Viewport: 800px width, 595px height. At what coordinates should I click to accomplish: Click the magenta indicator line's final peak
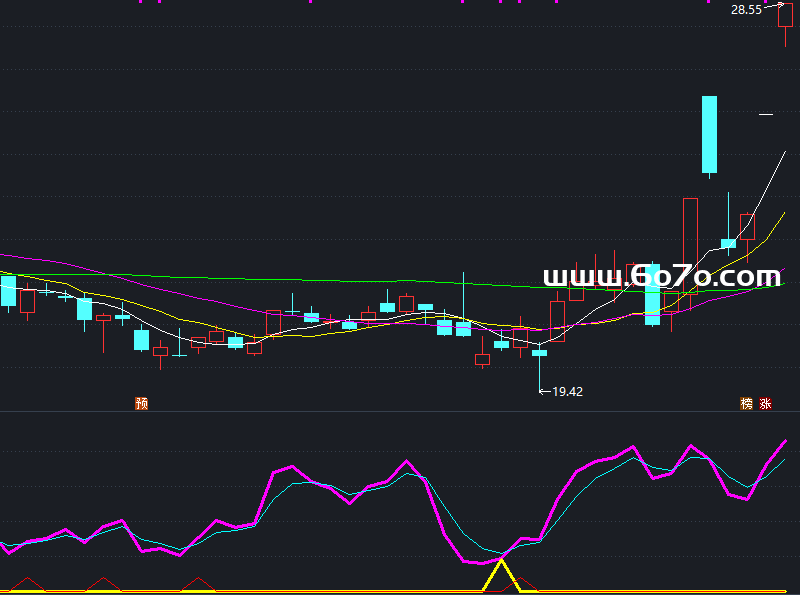786,440
